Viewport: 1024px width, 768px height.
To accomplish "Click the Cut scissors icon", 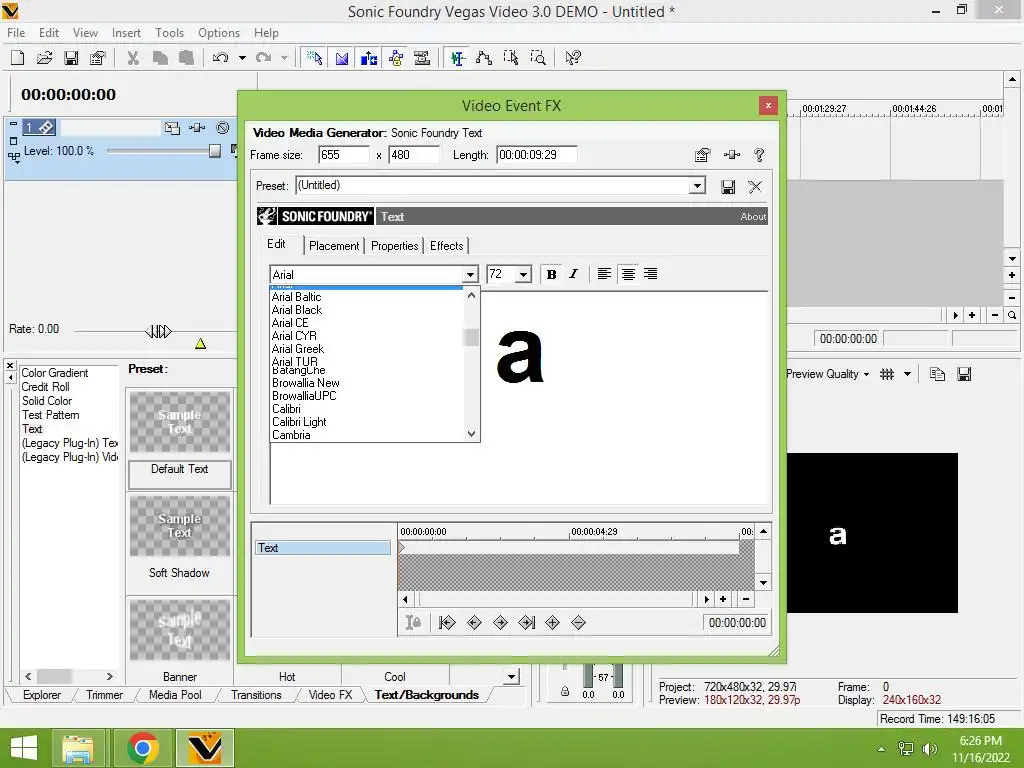I will point(133,58).
